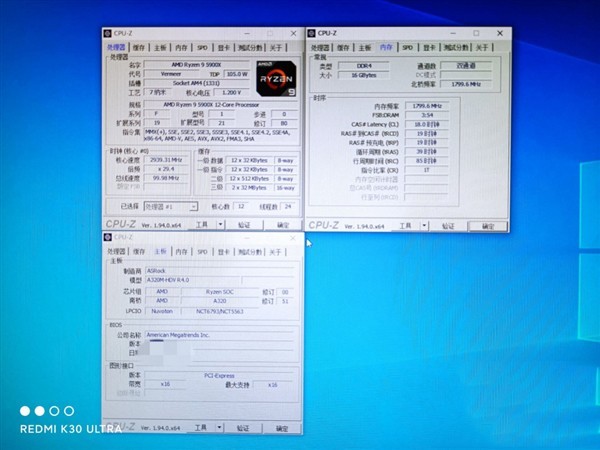This screenshot has height=450, width=600.
Task: Click the 105.0 W TDP value
Action: tap(236, 74)
